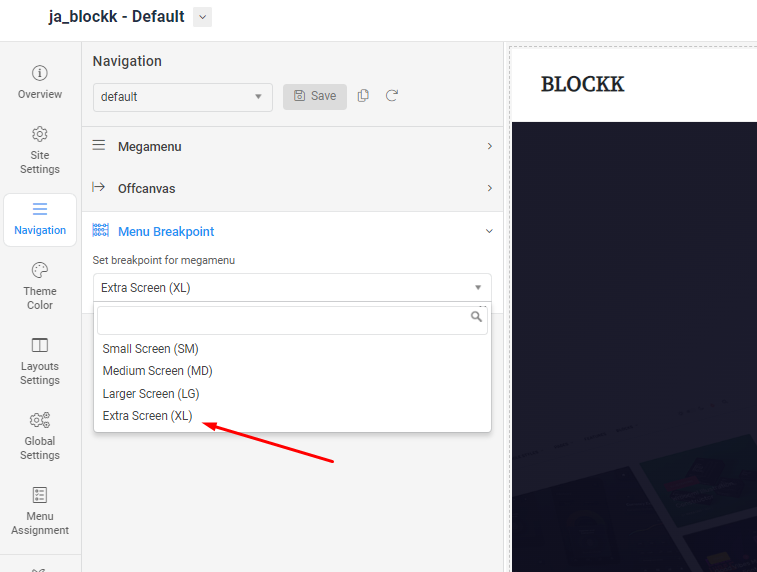
Task: Click the Save button
Action: [315, 97]
